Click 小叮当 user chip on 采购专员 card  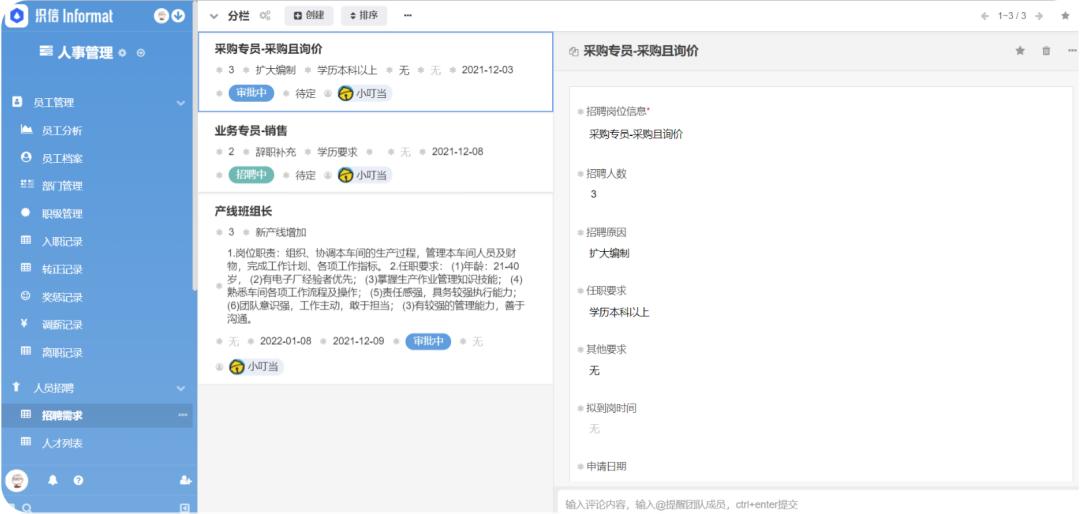(x=364, y=94)
